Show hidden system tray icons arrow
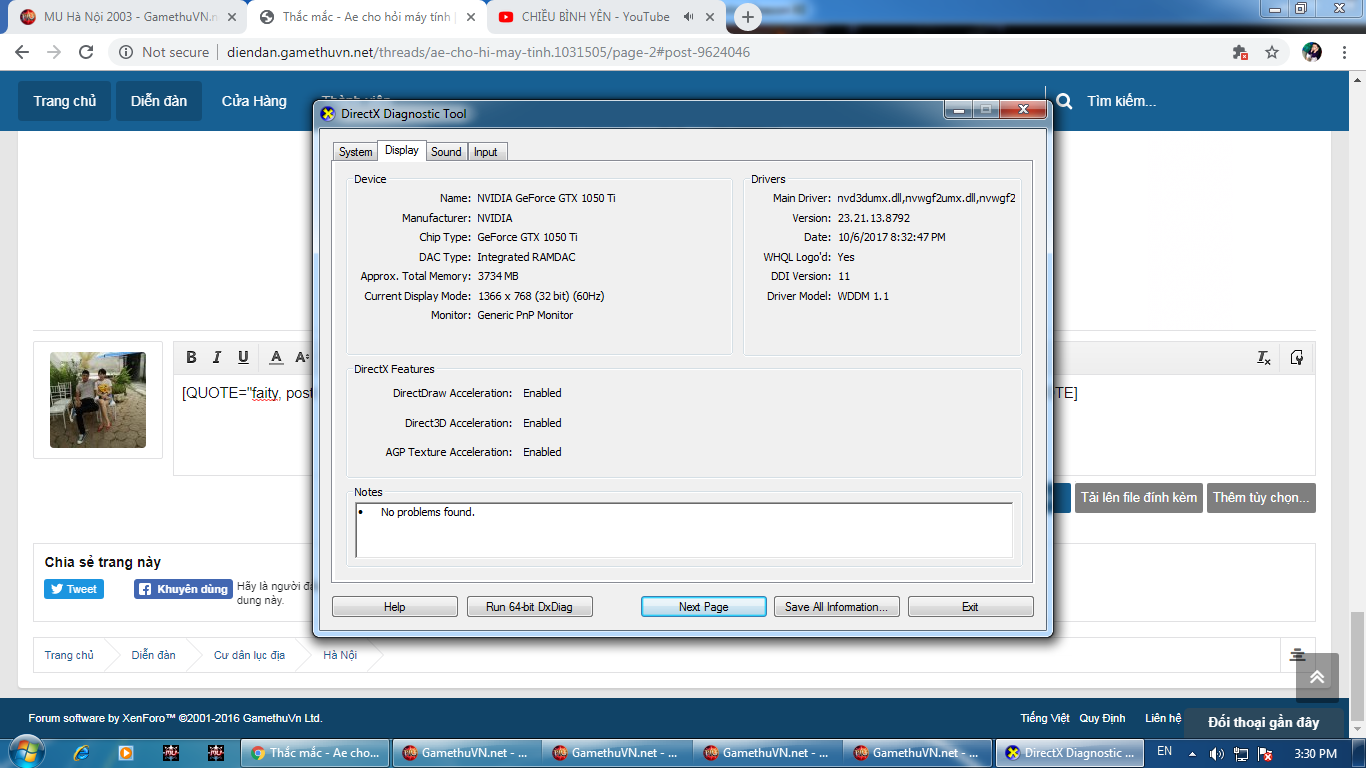The width and height of the screenshot is (1366, 768). [1192, 753]
